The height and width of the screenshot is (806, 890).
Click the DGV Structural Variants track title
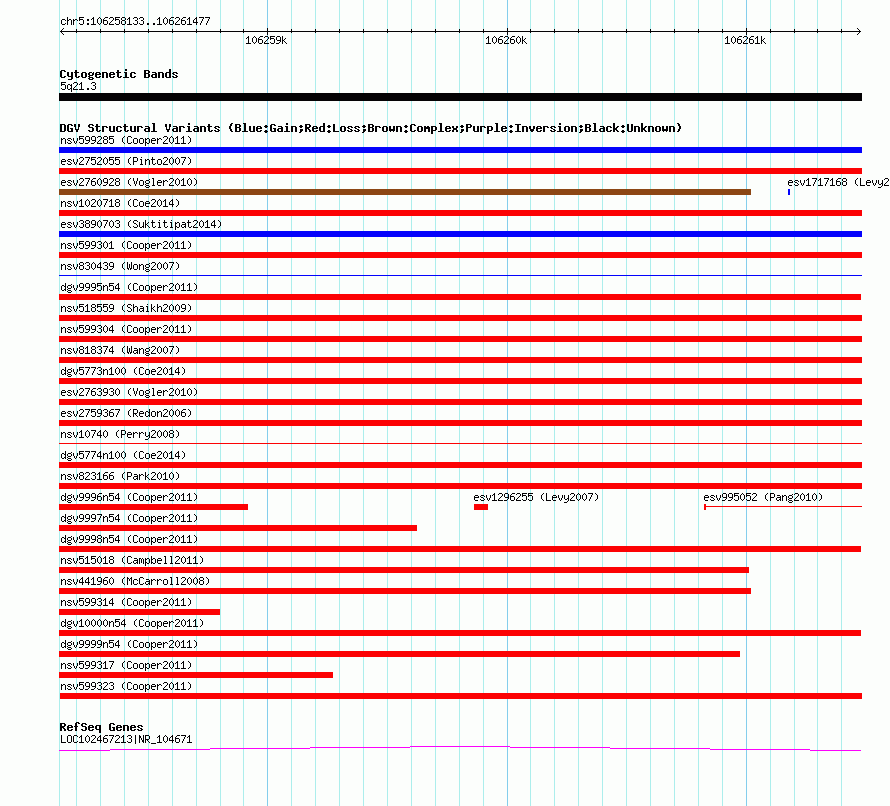tap(371, 128)
